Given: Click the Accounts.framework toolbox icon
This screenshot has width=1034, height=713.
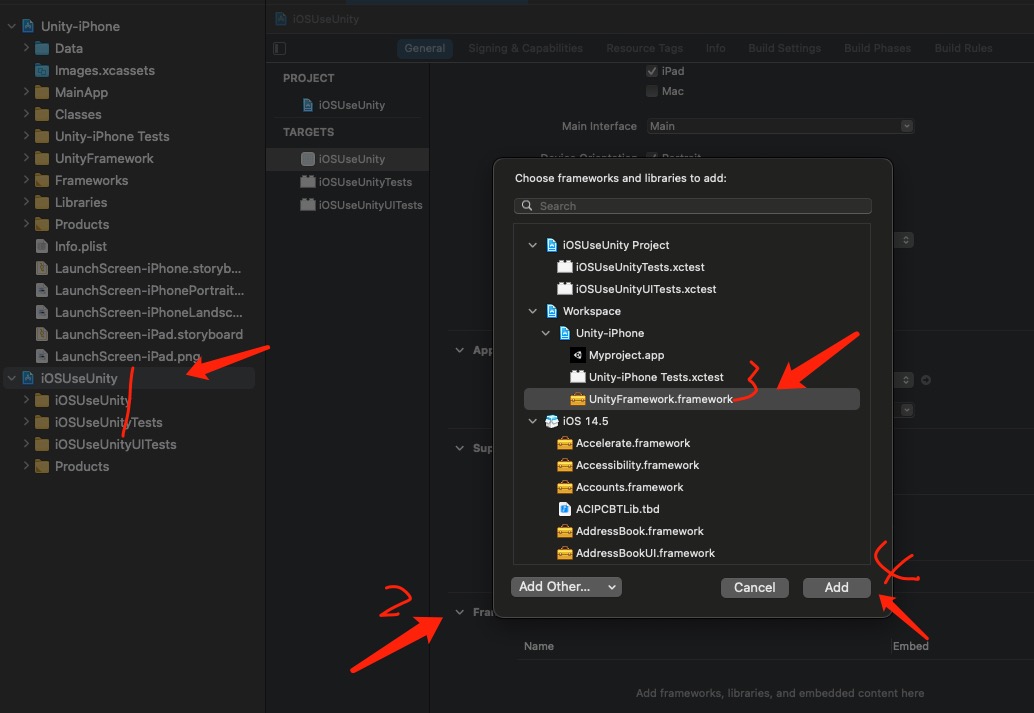Looking at the screenshot, I should [564, 487].
